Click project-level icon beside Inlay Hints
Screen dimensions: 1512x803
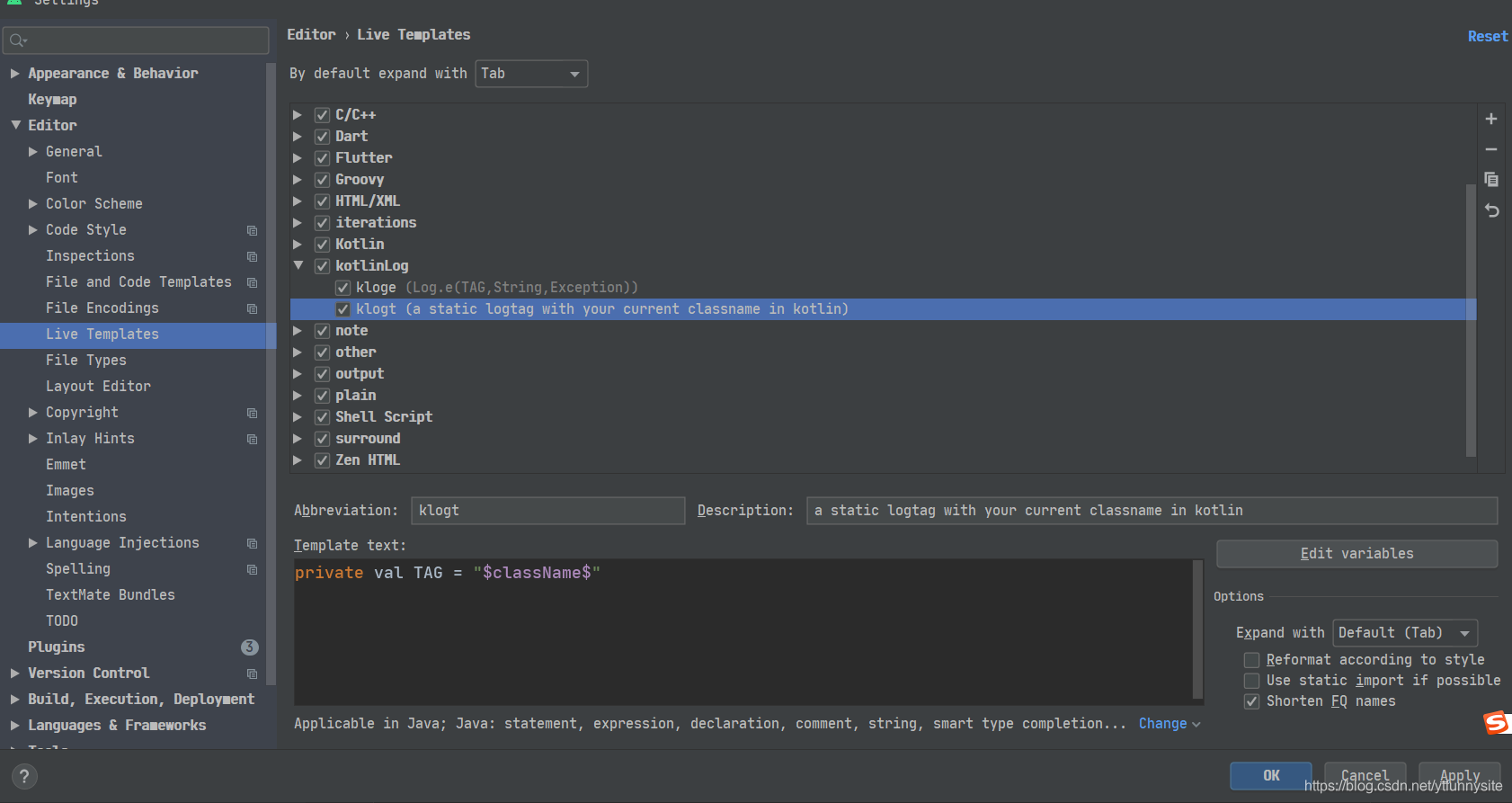[x=253, y=439]
